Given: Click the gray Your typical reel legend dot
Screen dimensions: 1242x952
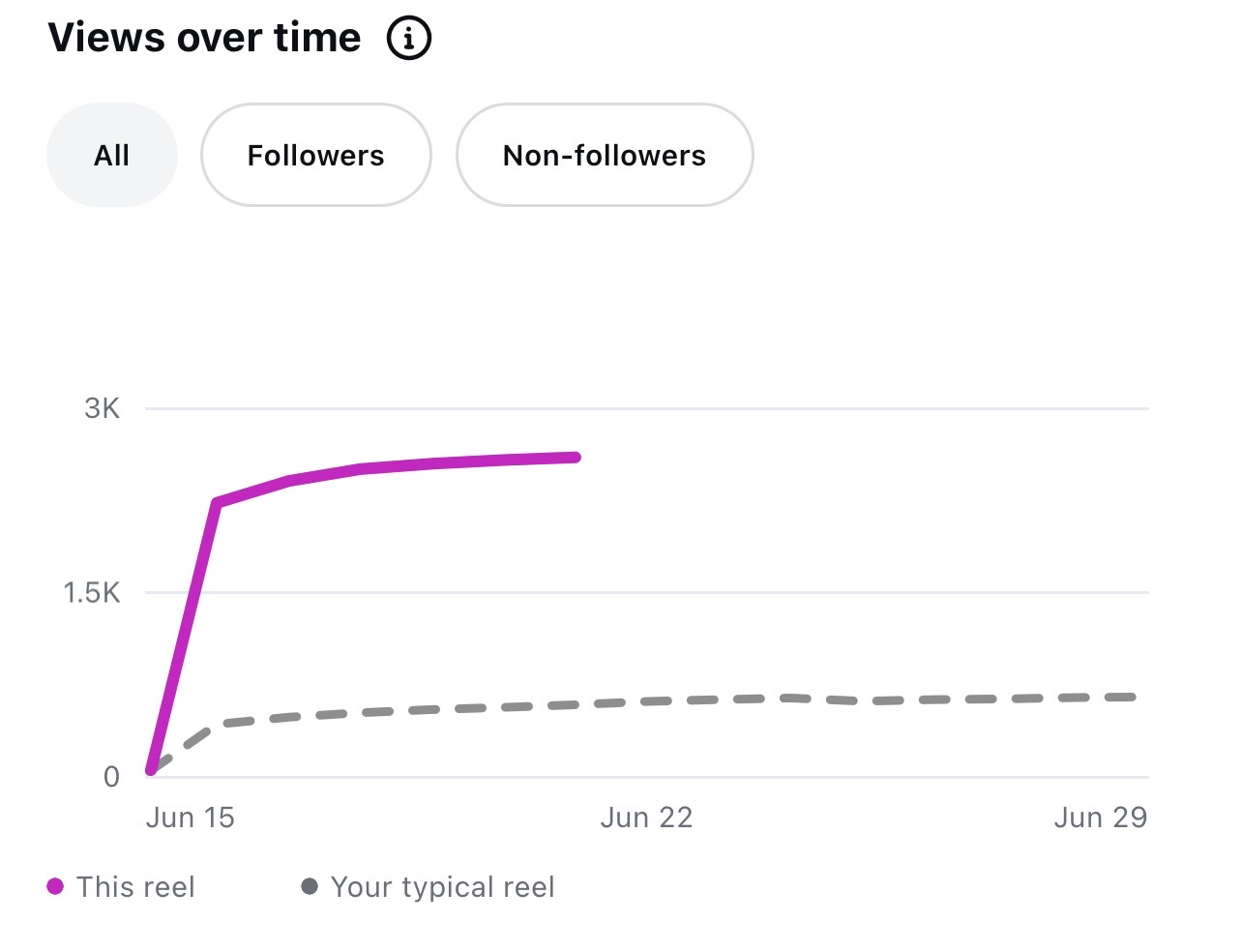Looking at the screenshot, I should pos(310,886).
